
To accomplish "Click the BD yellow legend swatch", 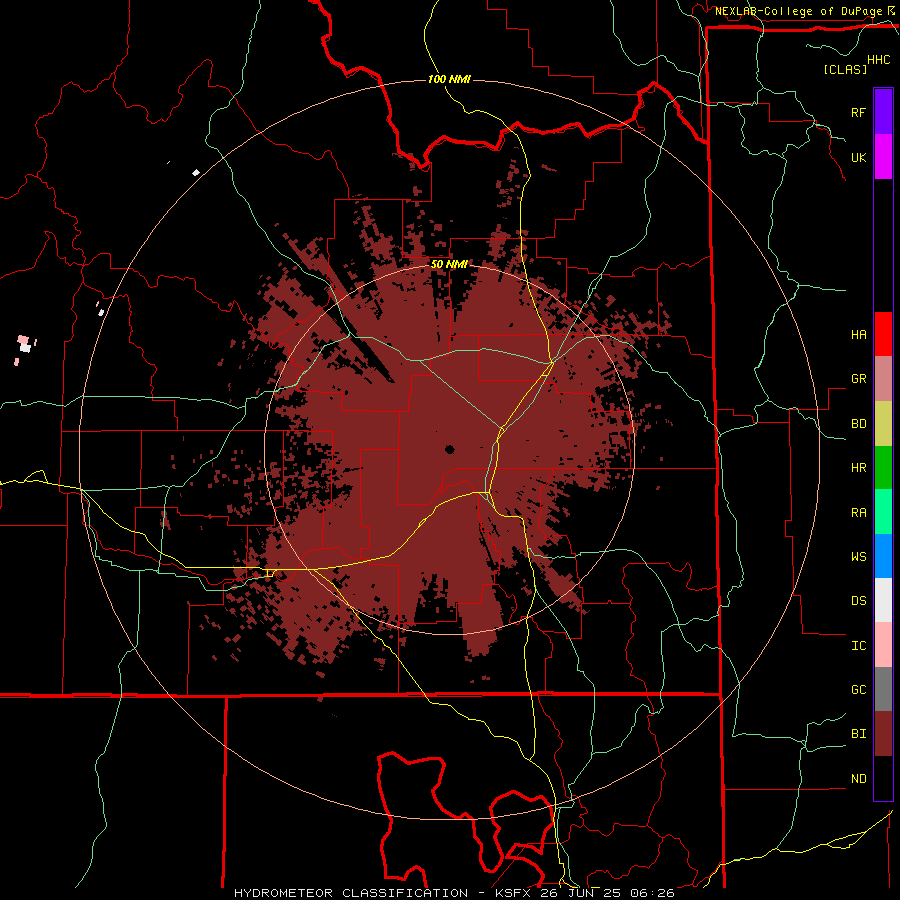I will (x=883, y=424).
